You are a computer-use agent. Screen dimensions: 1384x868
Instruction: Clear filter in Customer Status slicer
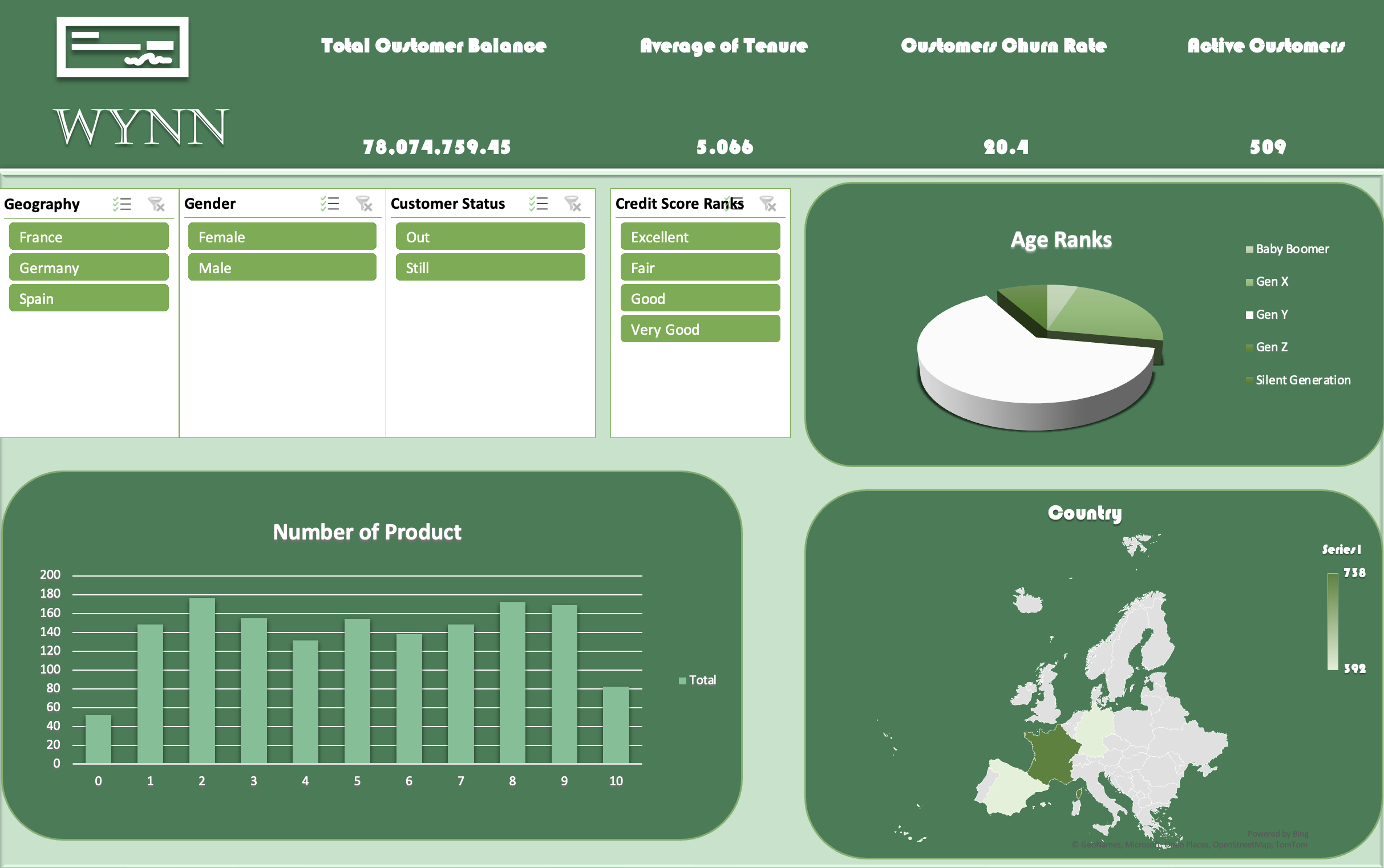coord(573,203)
